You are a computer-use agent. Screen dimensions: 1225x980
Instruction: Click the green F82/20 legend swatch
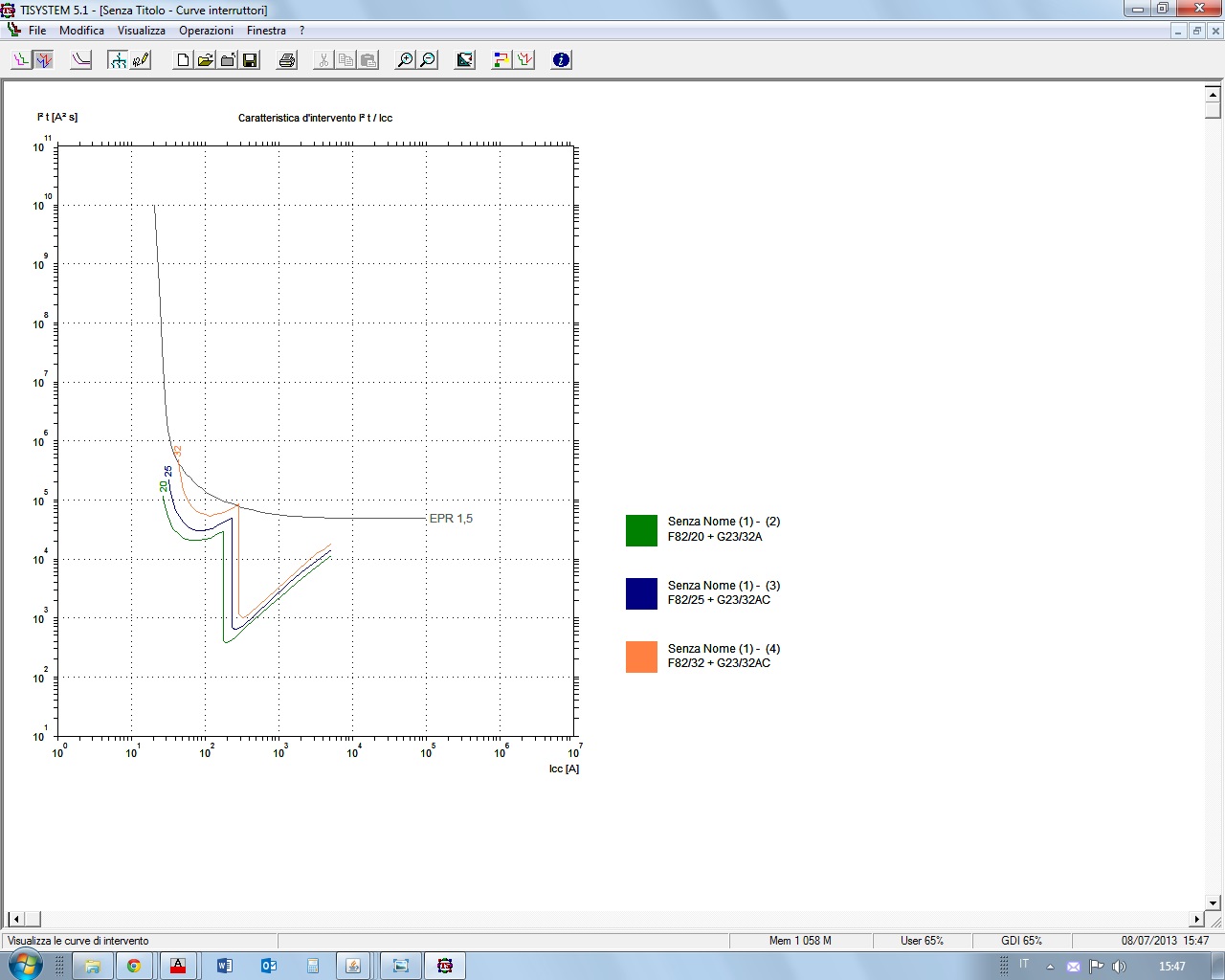(641, 530)
